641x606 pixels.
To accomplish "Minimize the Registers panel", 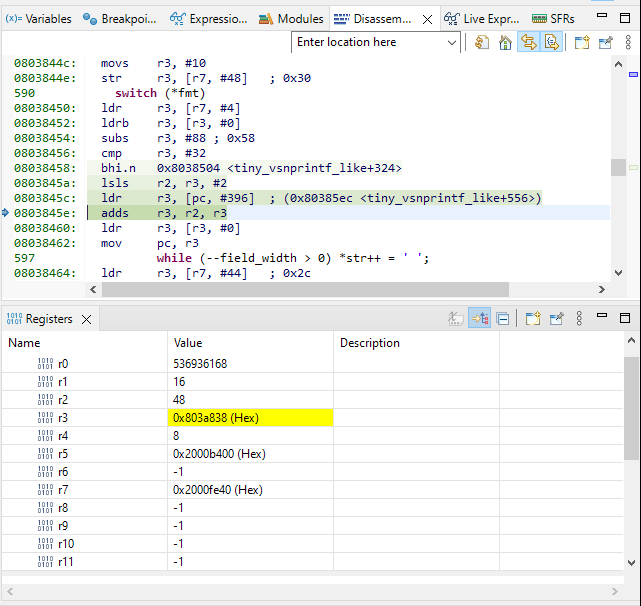I will pyautogui.click(x=602, y=315).
